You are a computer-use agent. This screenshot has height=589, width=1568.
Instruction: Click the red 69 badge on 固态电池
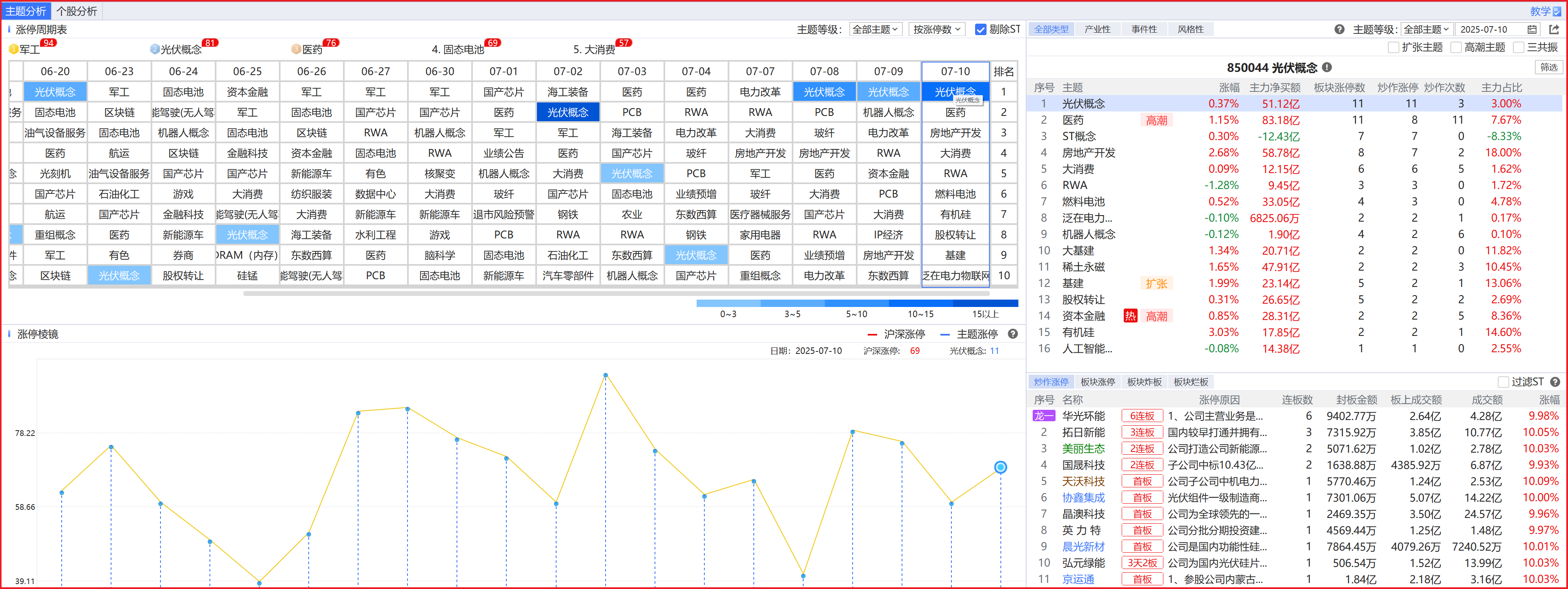493,42
